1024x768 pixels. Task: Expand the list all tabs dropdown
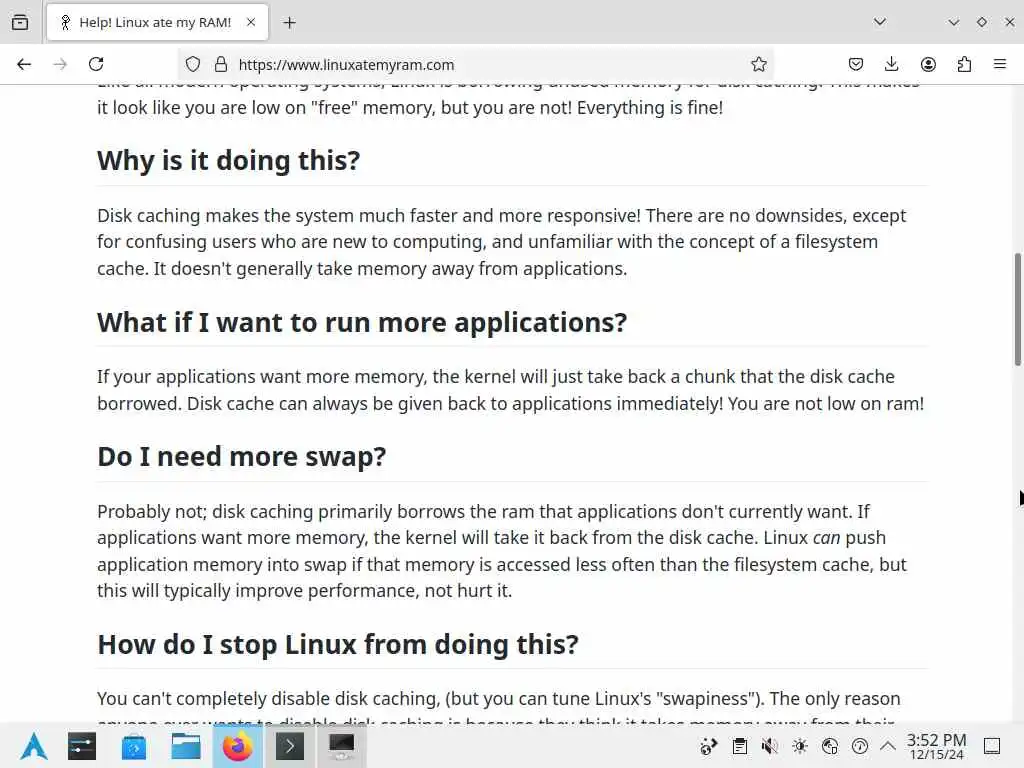pyautogui.click(x=880, y=22)
